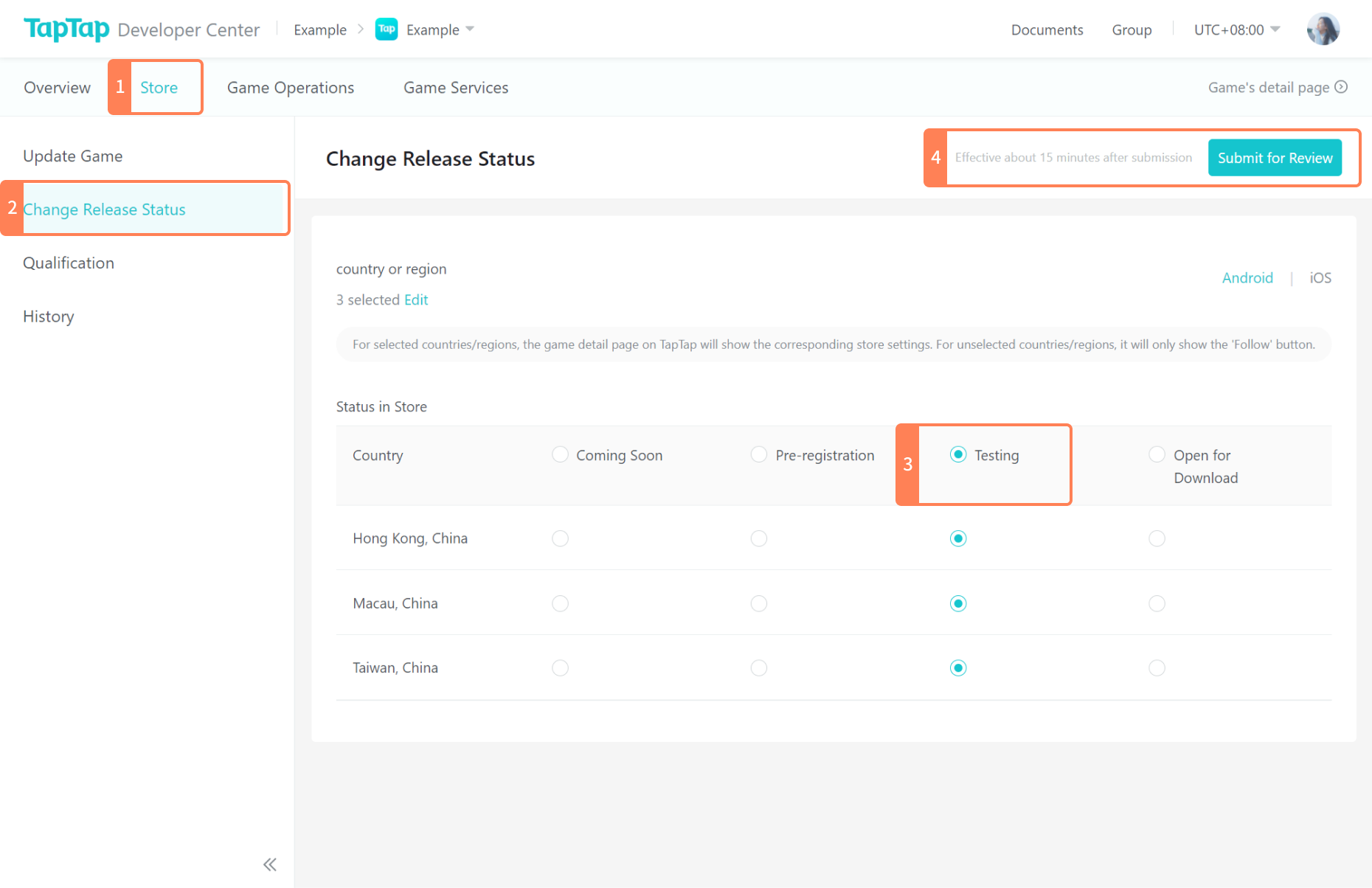Set Hong Kong to Open for Download
1372x888 pixels.
pyautogui.click(x=1157, y=538)
